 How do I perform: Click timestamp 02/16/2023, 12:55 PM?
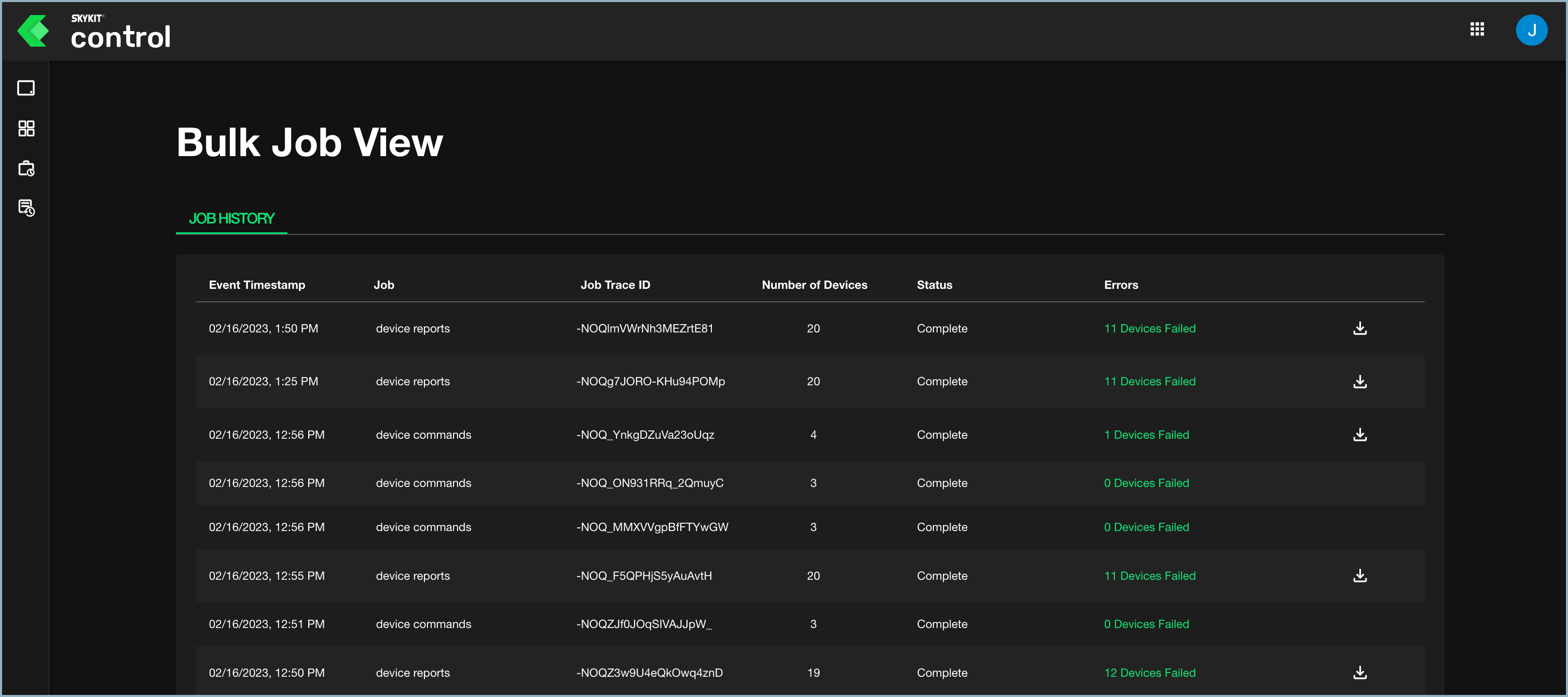click(267, 576)
